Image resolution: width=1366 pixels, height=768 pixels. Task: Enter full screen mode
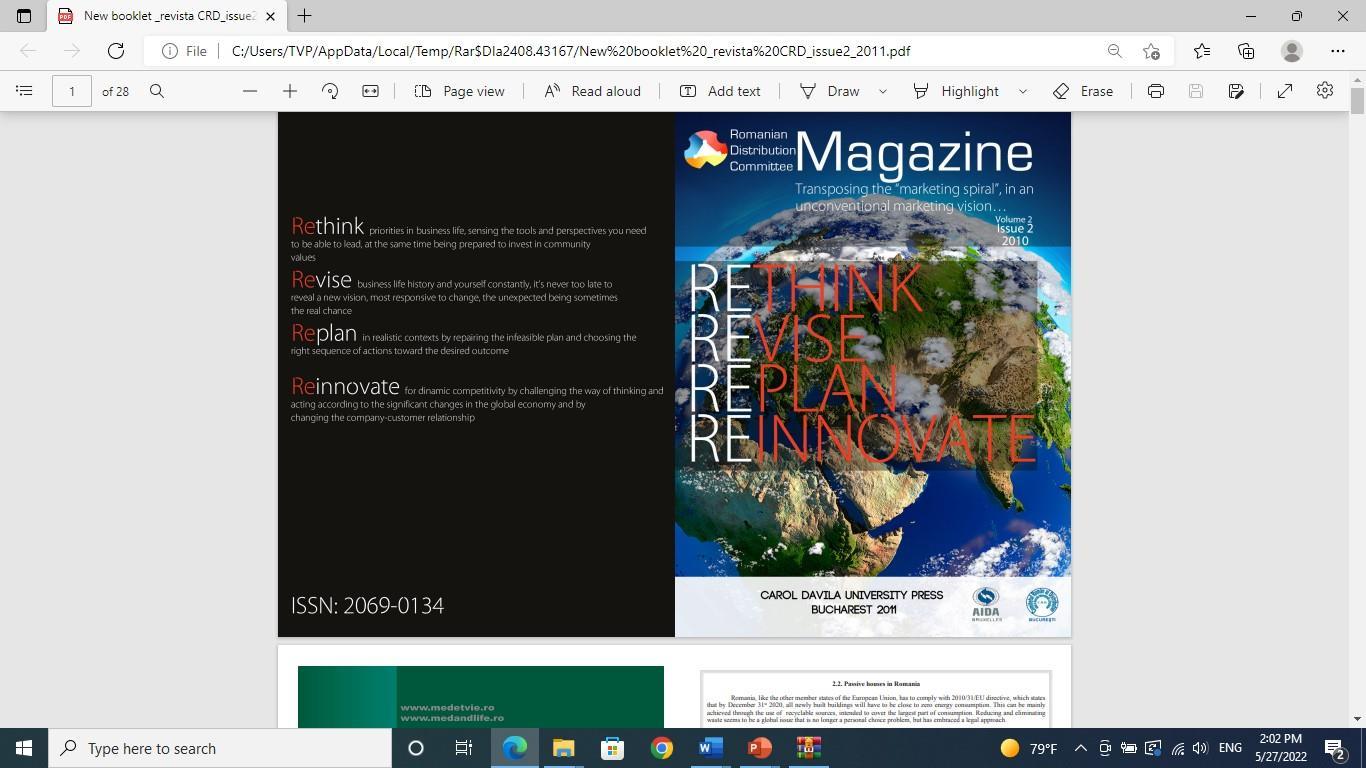(x=1285, y=91)
